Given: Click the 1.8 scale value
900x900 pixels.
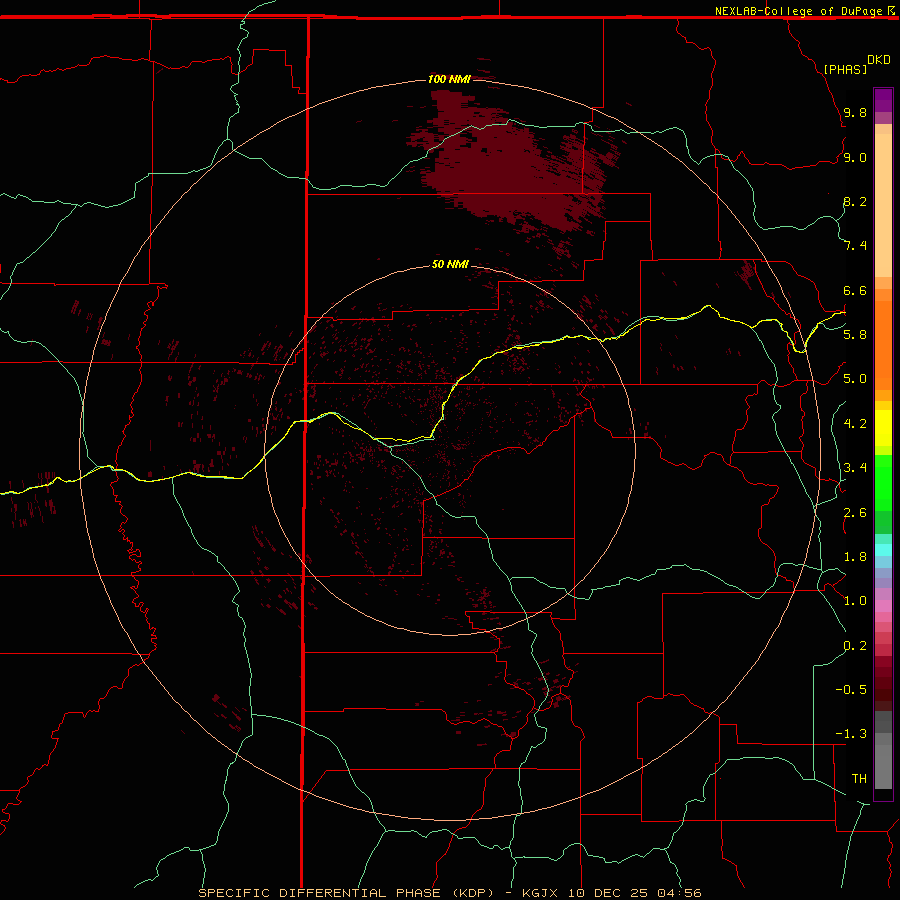Looking at the screenshot, I should click(x=855, y=557).
